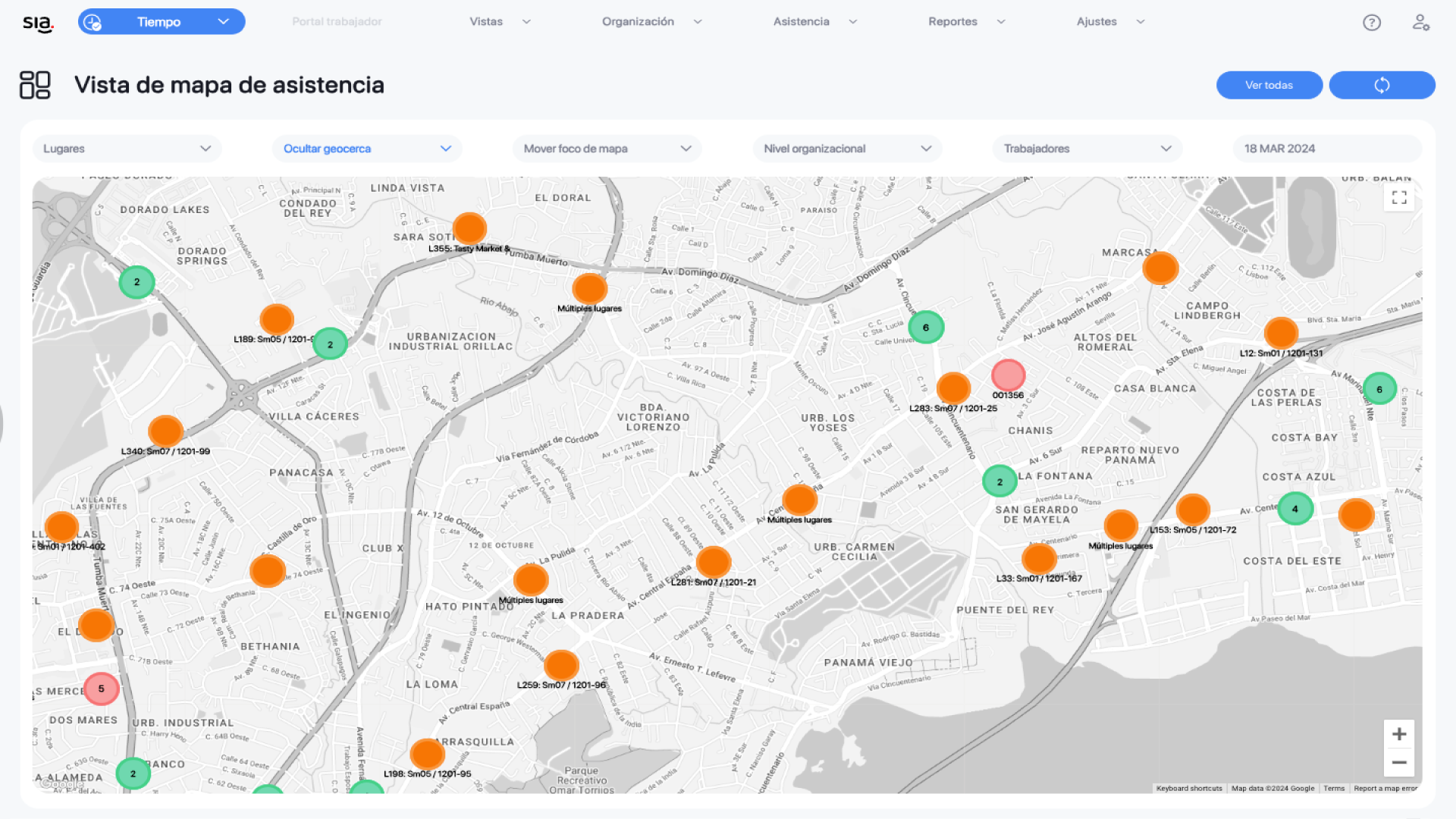The image size is (1456, 819).
Task: Zoom in on the map
Action: 1399,734
